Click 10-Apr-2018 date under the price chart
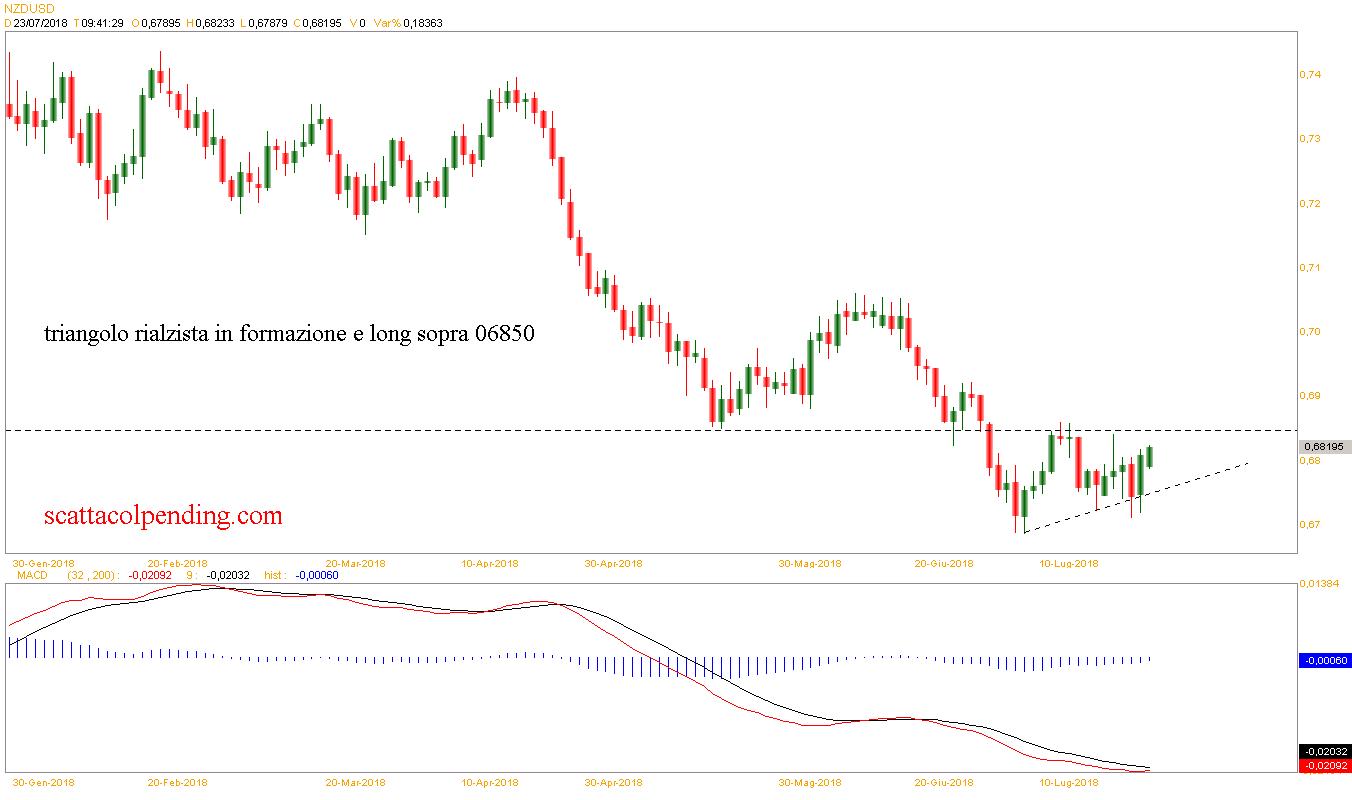Viewport: 1352px width, 800px height. [490, 563]
